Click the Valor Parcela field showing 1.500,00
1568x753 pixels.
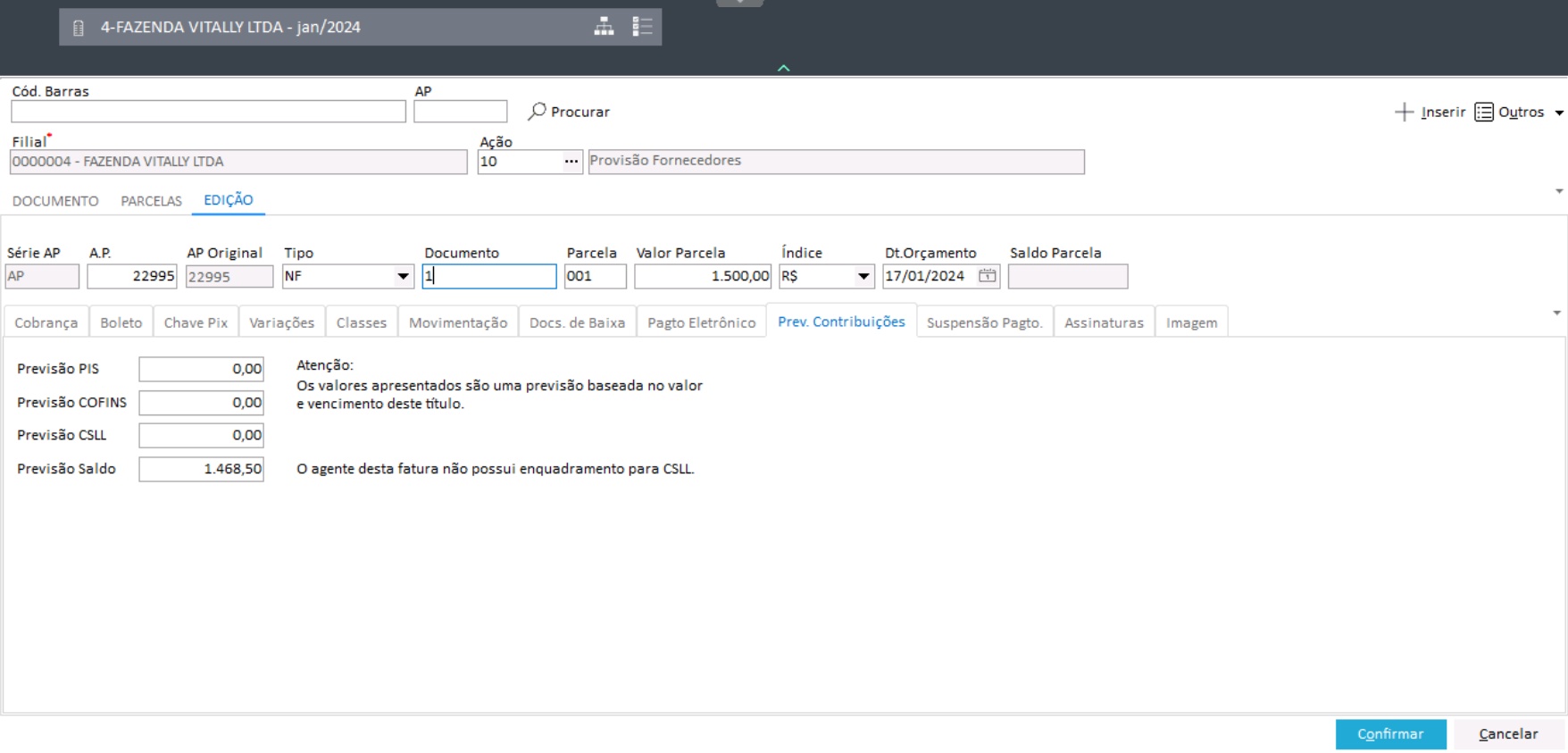[703, 276]
